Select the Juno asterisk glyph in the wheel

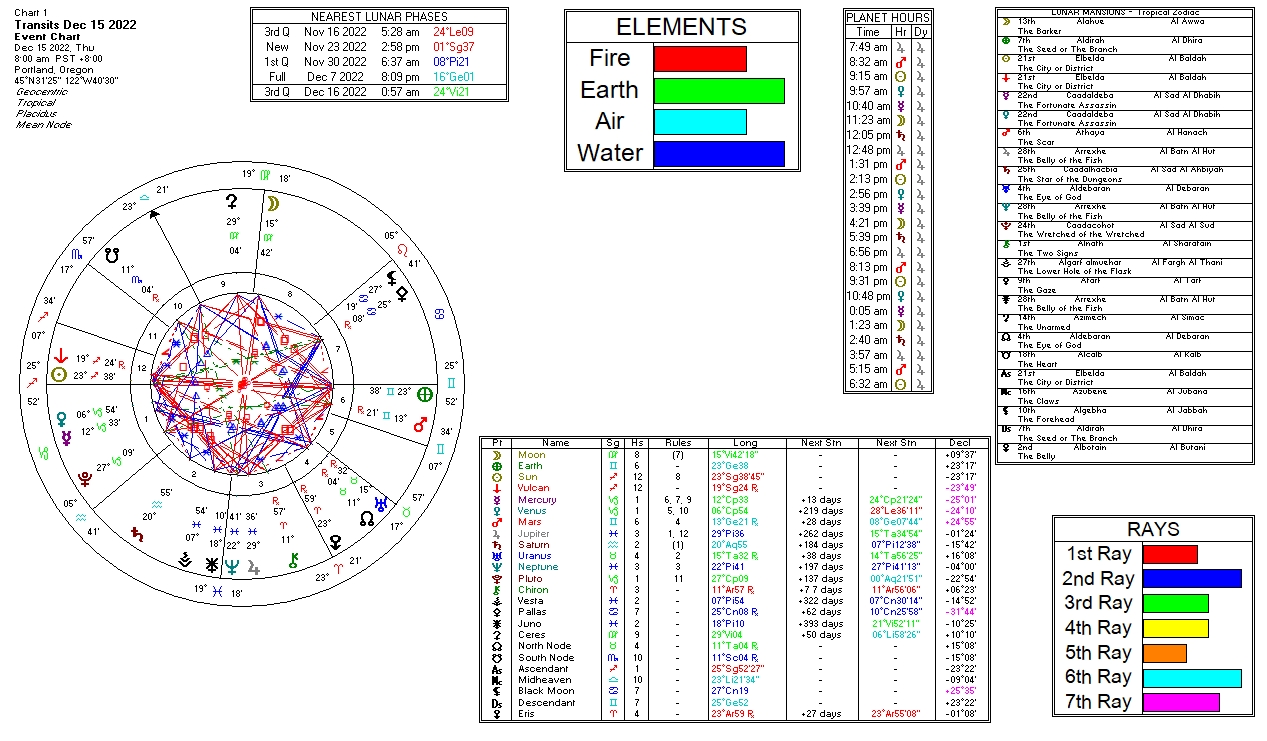pyautogui.click(x=211, y=565)
